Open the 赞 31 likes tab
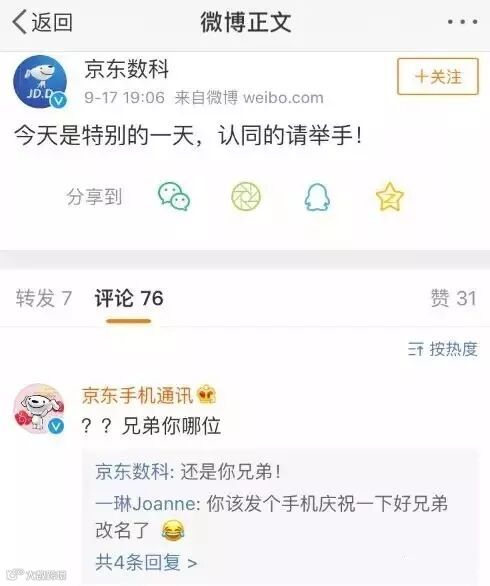This screenshot has height=586, width=490. [x=454, y=298]
